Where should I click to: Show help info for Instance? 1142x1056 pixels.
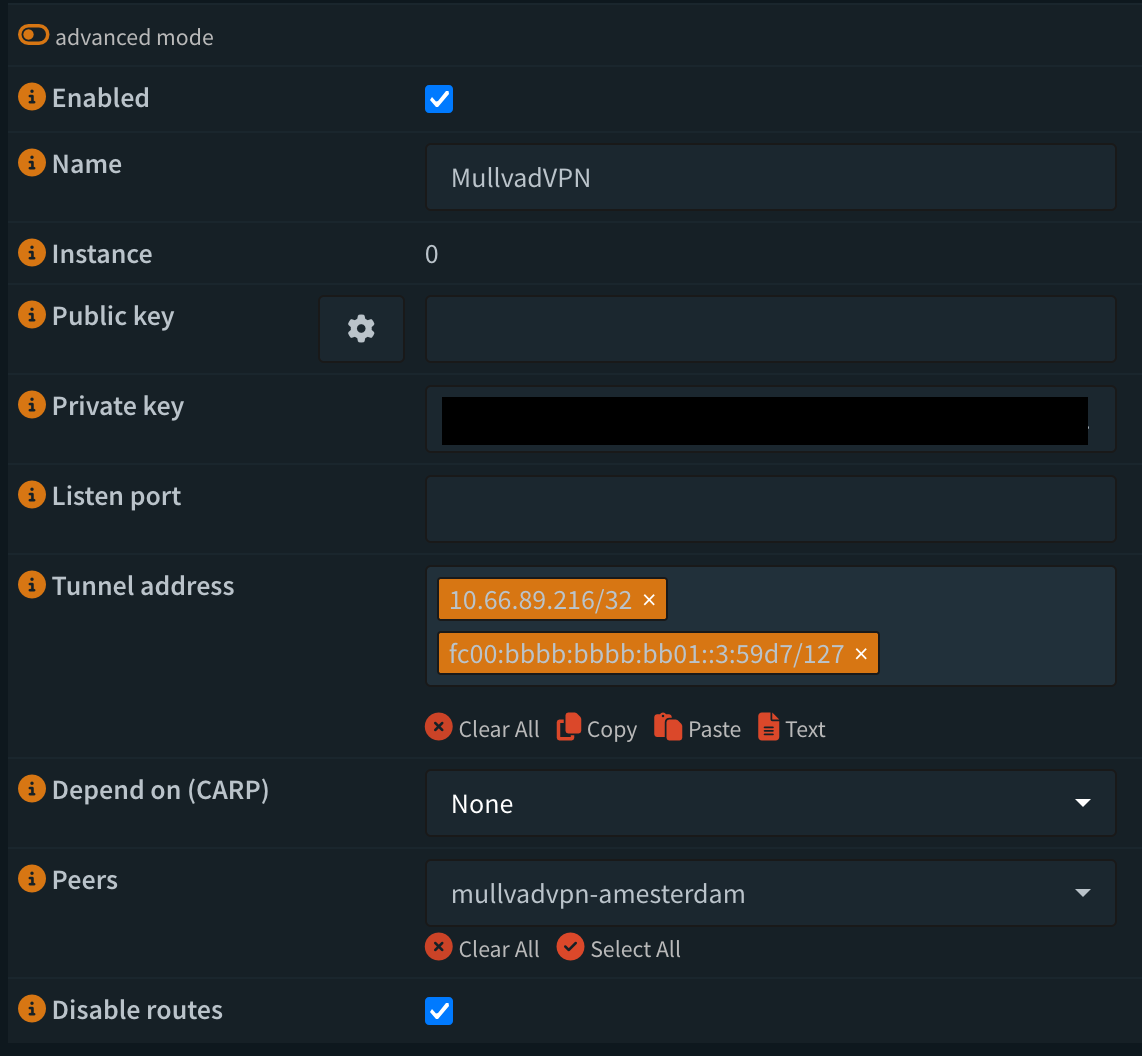(x=31, y=253)
